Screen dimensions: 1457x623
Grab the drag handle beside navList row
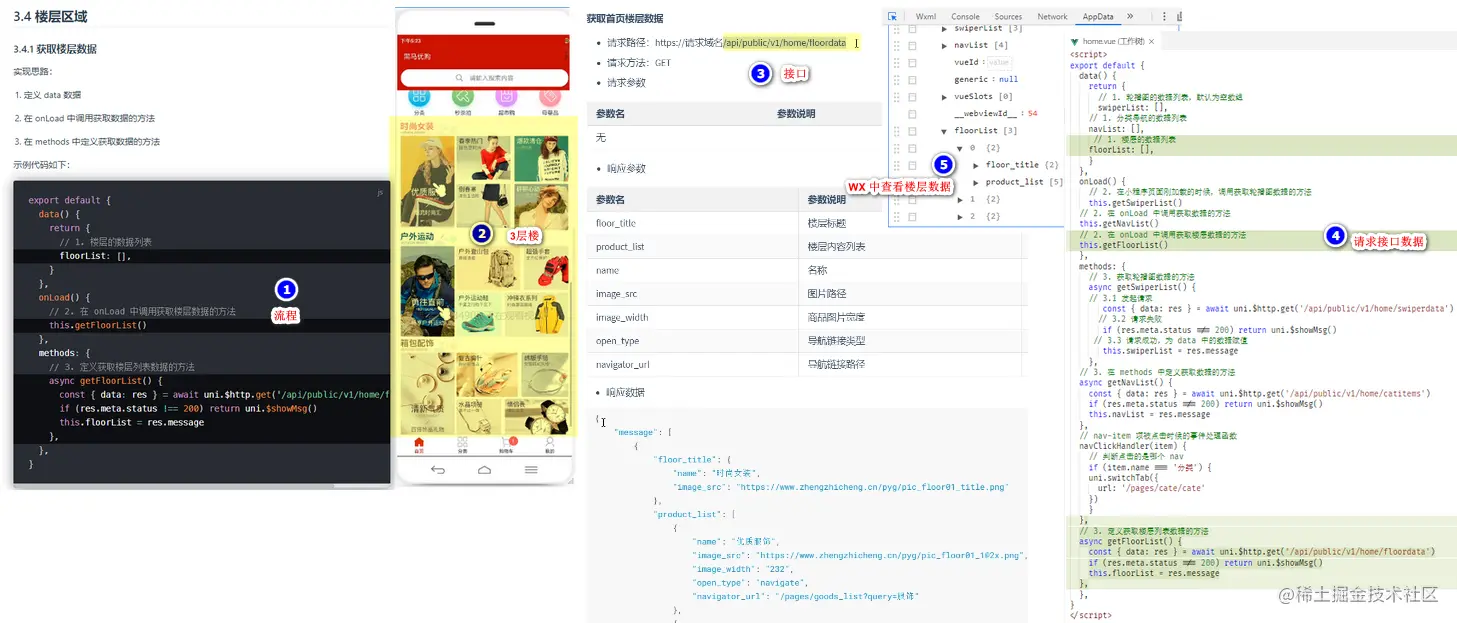[x=896, y=45]
